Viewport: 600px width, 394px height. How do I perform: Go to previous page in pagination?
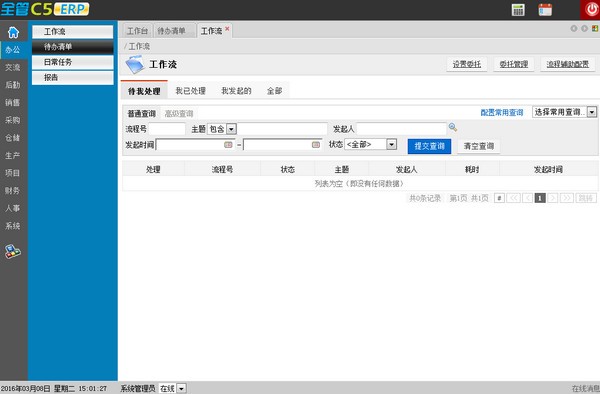click(528, 198)
